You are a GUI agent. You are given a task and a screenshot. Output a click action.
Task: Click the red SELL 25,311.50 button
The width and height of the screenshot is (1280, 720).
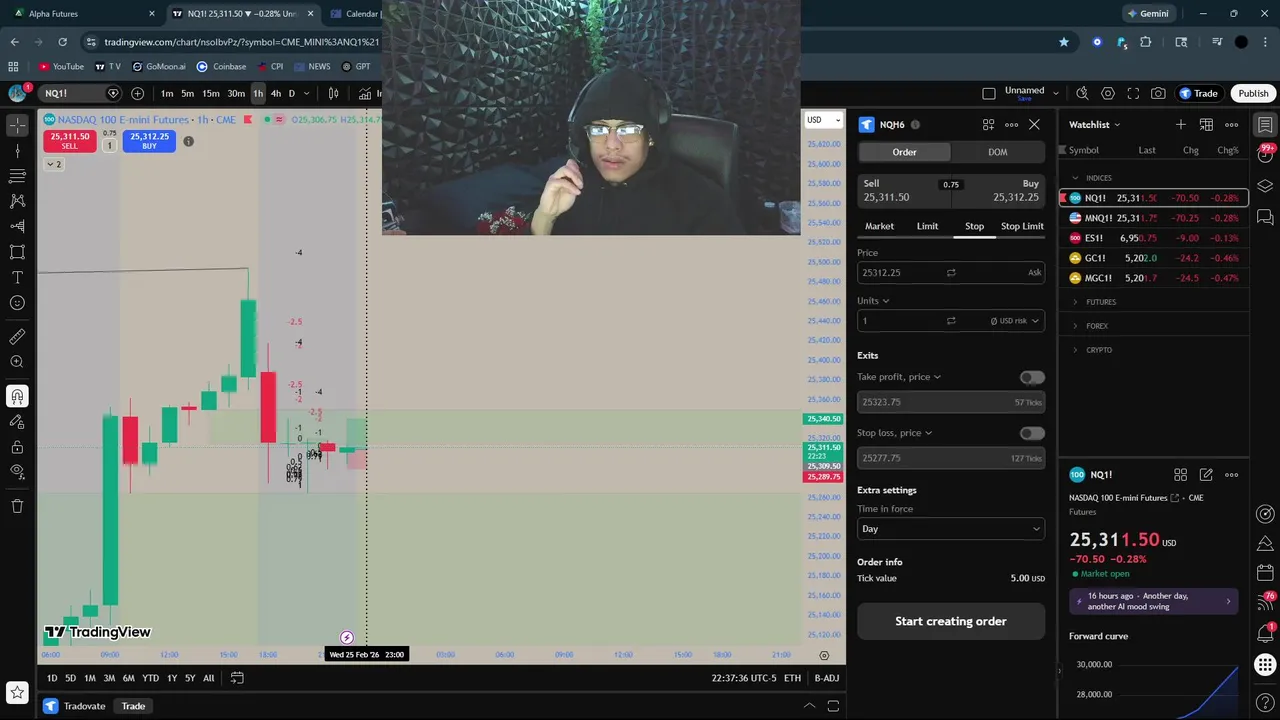pos(70,141)
